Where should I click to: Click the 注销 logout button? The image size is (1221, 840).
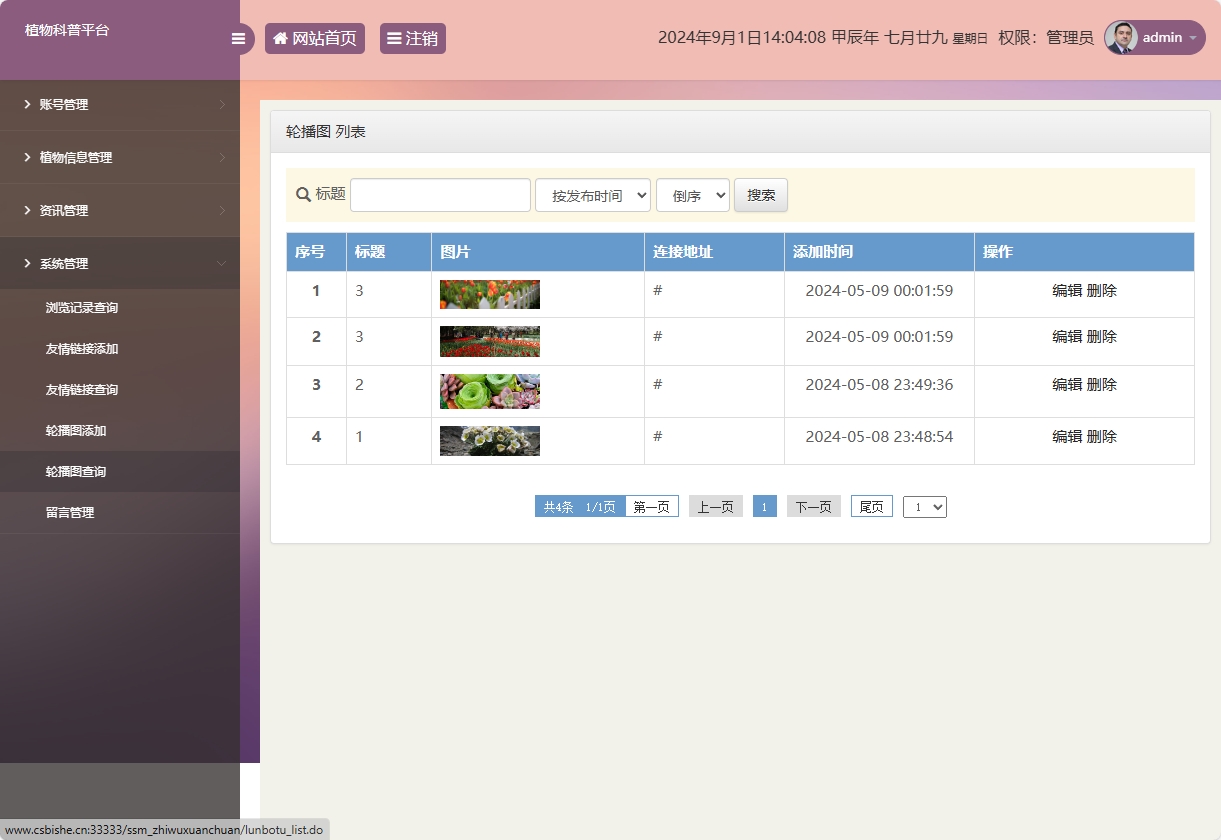point(413,38)
